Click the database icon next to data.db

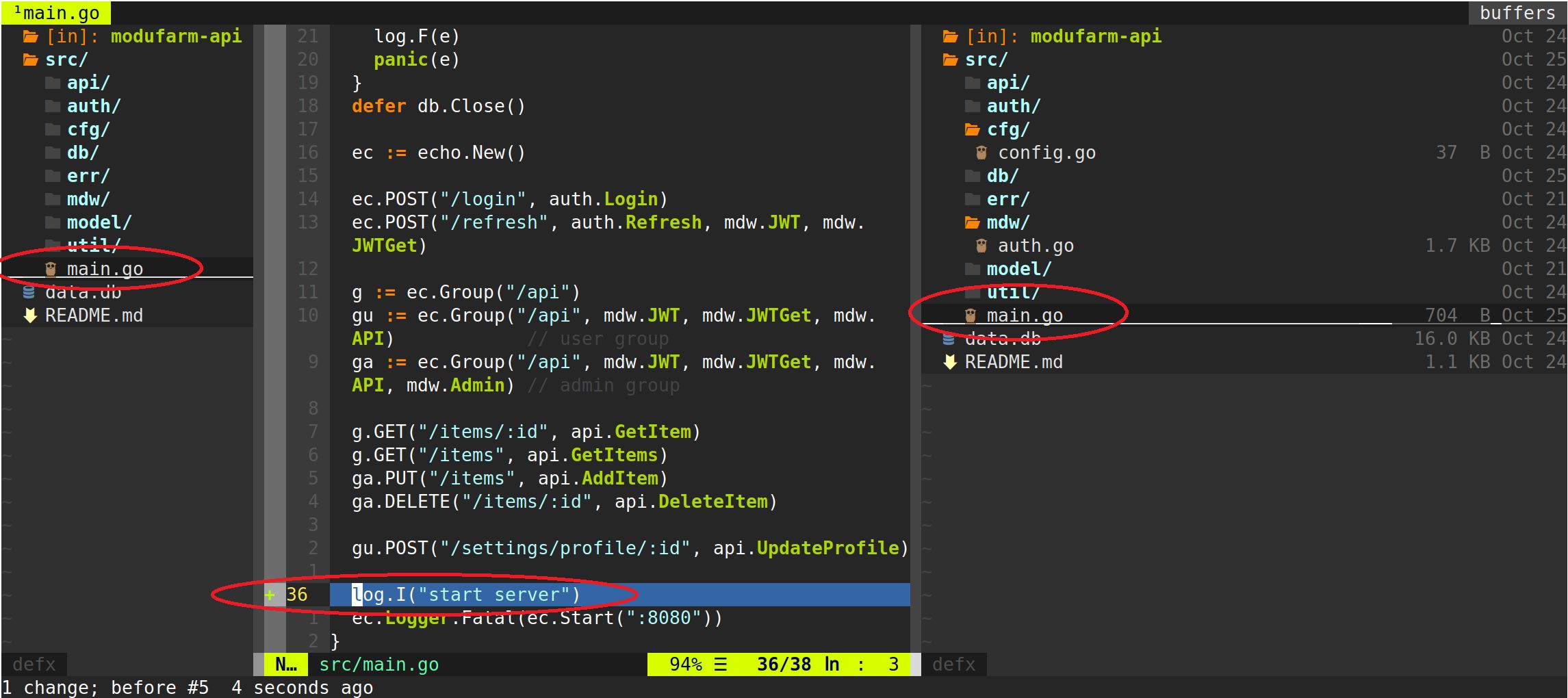coord(28,292)
